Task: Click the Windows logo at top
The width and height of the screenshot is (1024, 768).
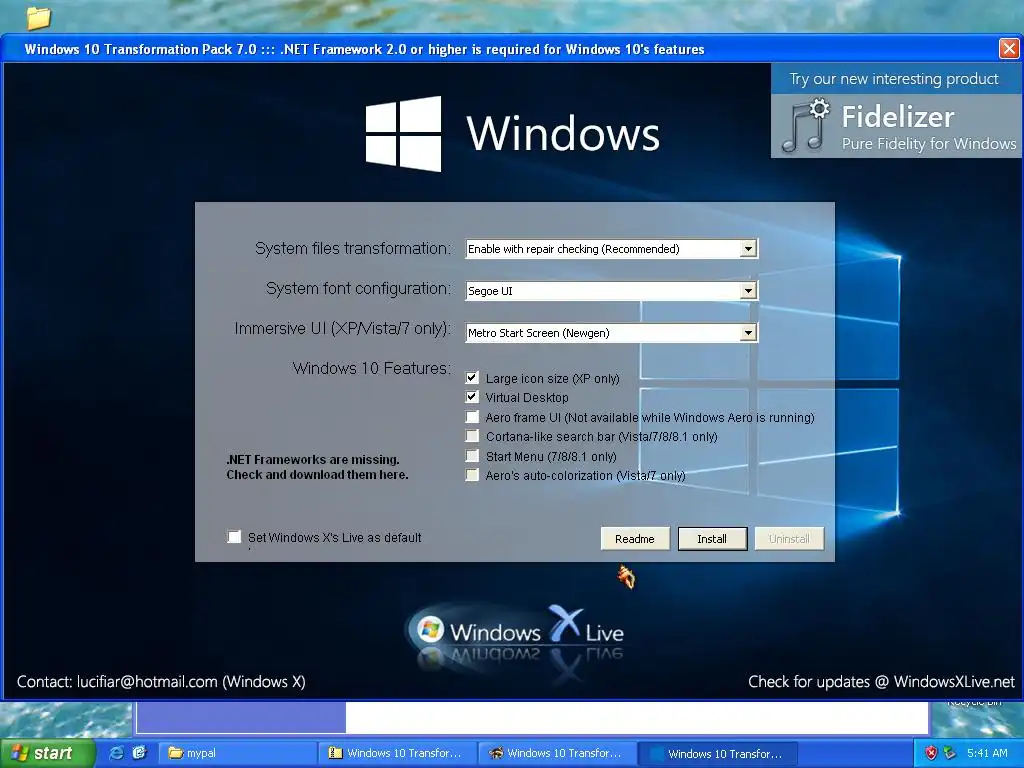Action: pyautogui.click(x=403, y=133)
